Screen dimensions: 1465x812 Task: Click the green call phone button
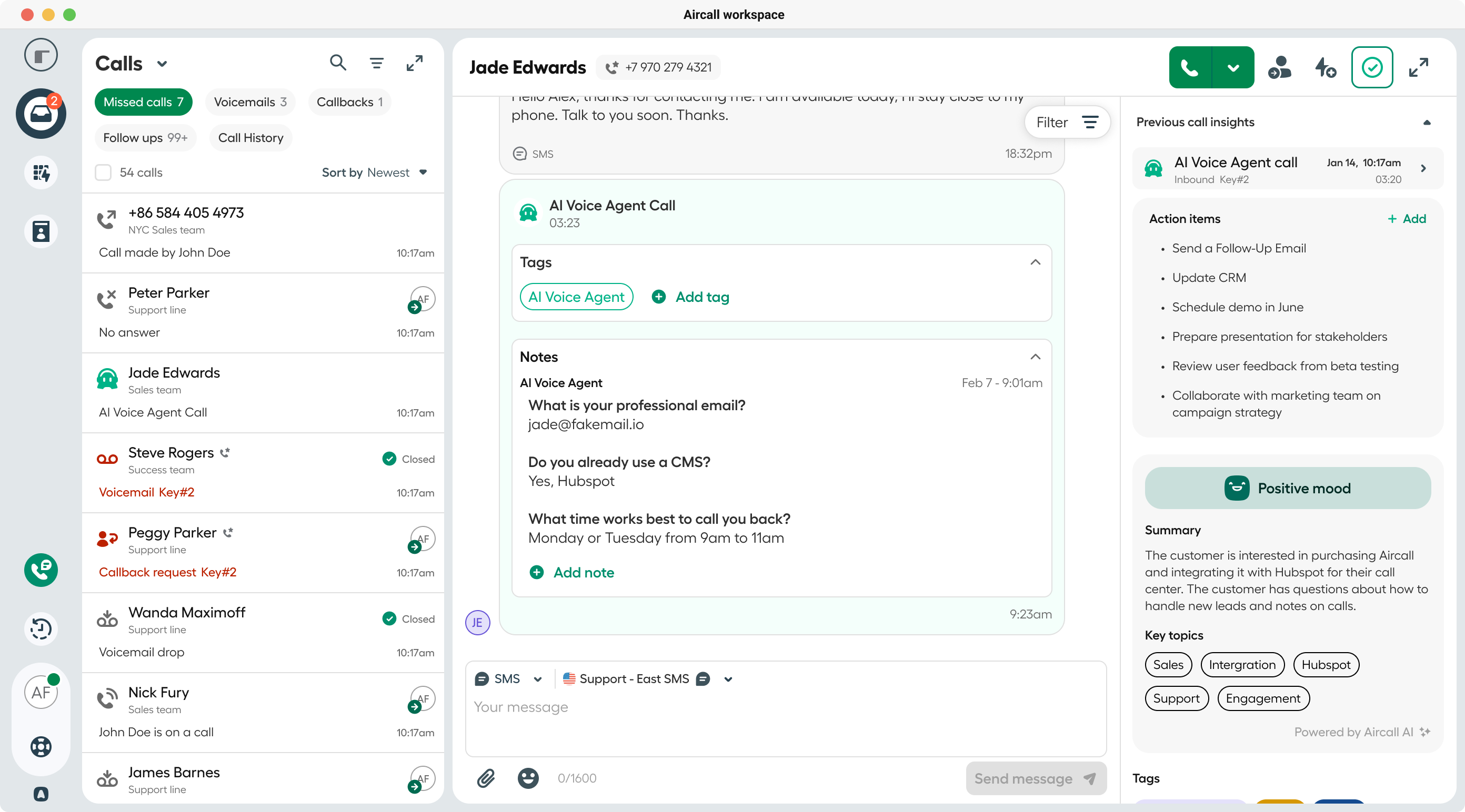[x=1190, y=68]
